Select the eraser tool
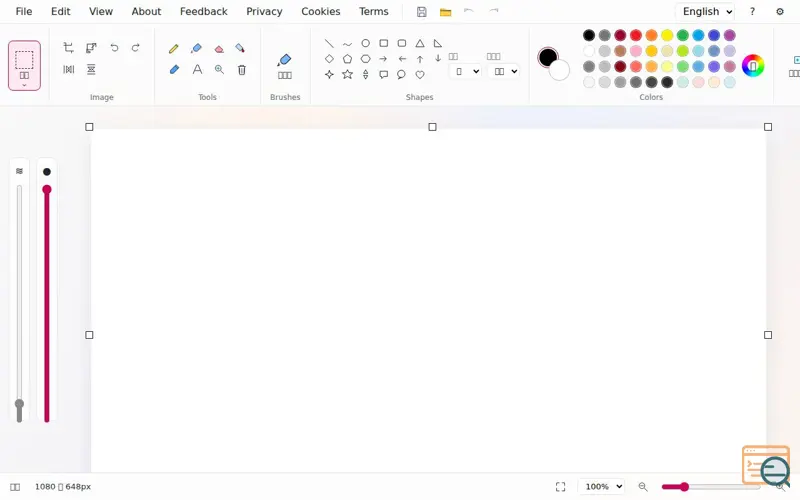 (219, 48)
